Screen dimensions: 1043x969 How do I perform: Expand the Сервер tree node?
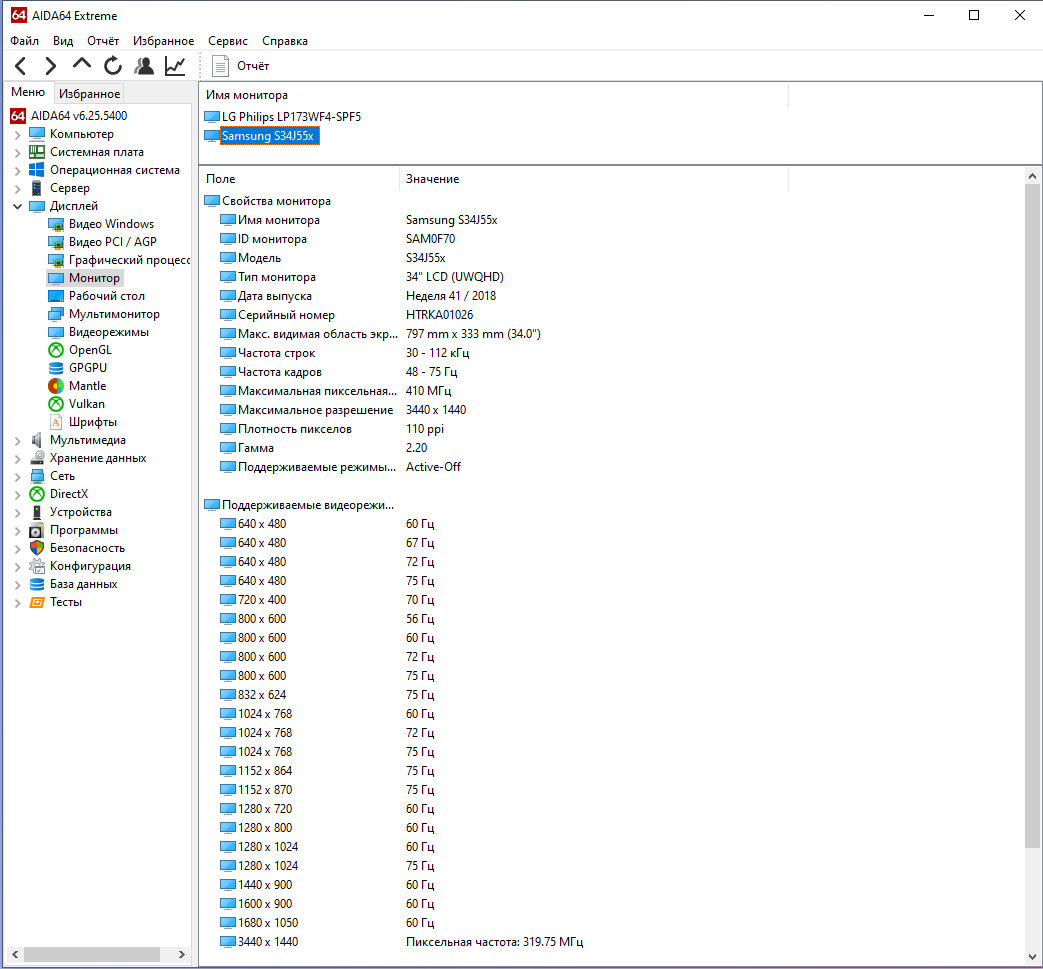(x=18, y=188)
